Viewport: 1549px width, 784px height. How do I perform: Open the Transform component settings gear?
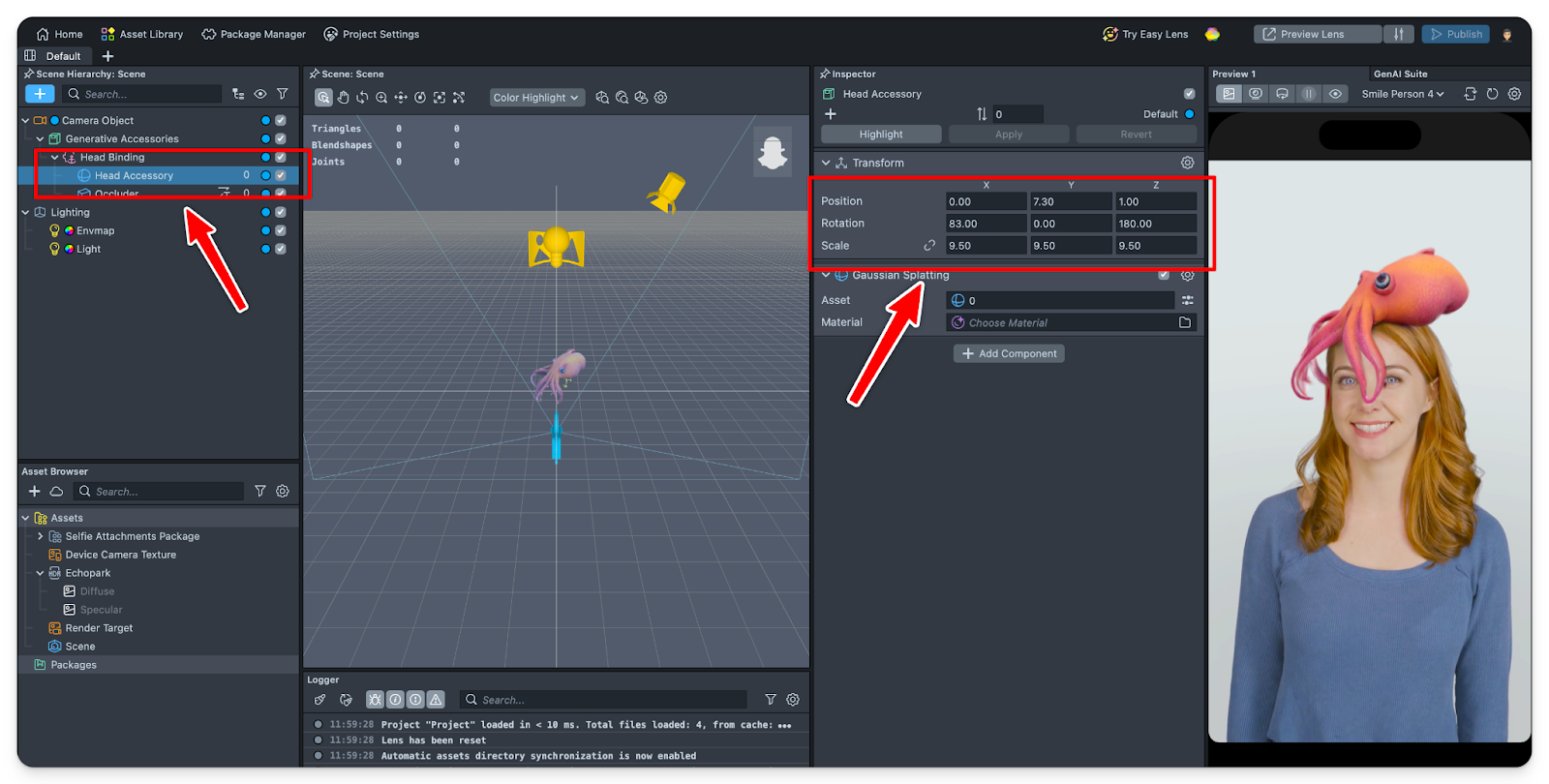[1187, 163]
